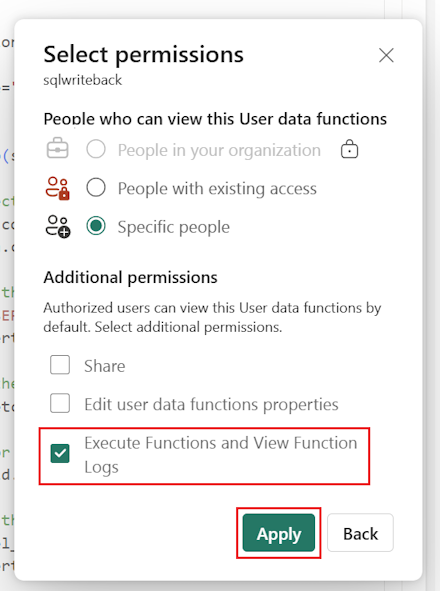This screenshot has height=591, width=440.
Task: Click the 'Specific people' label text
Action: [173, 227]
